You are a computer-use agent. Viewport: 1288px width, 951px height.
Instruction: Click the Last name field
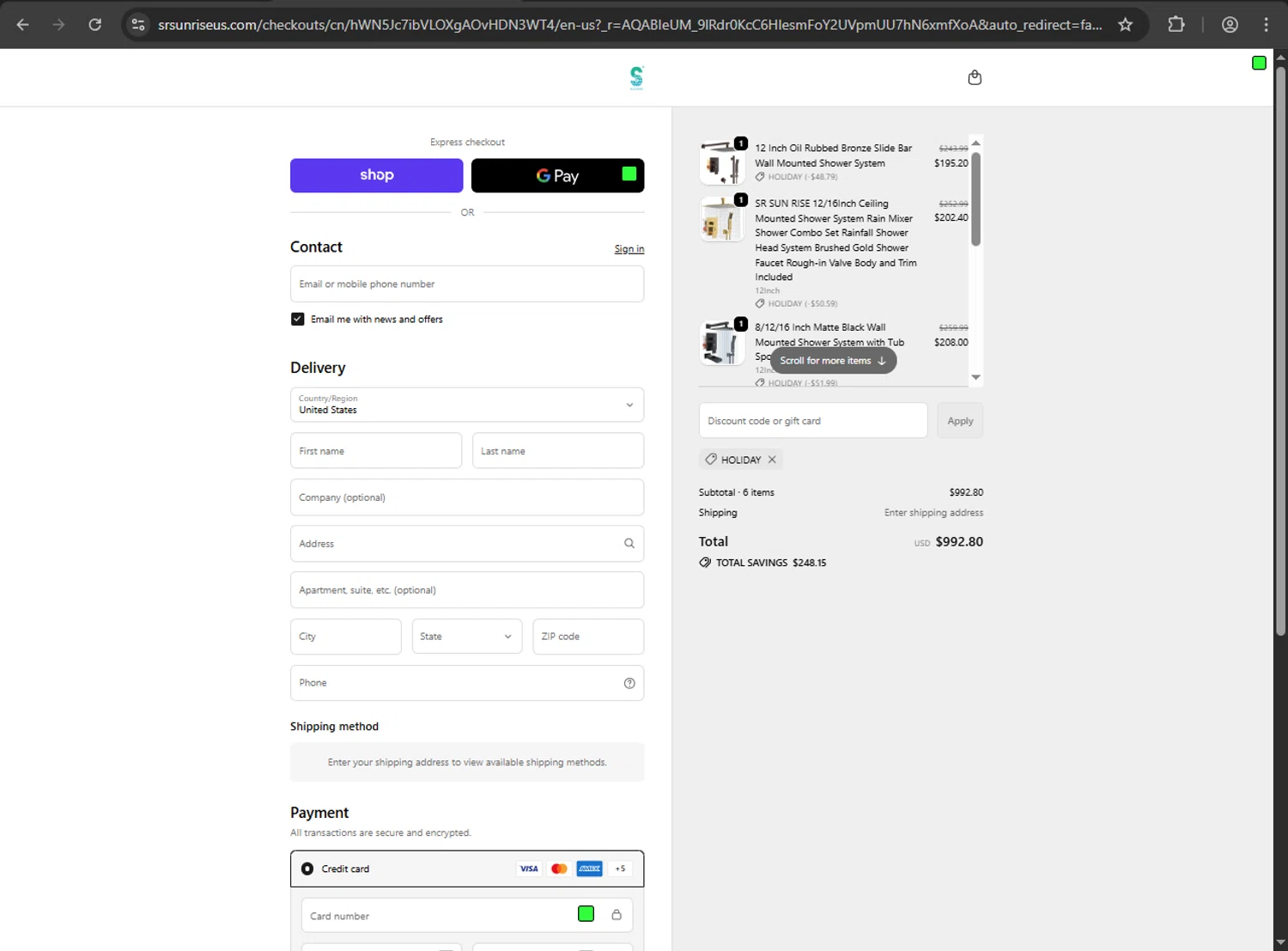tap(558, 451)
